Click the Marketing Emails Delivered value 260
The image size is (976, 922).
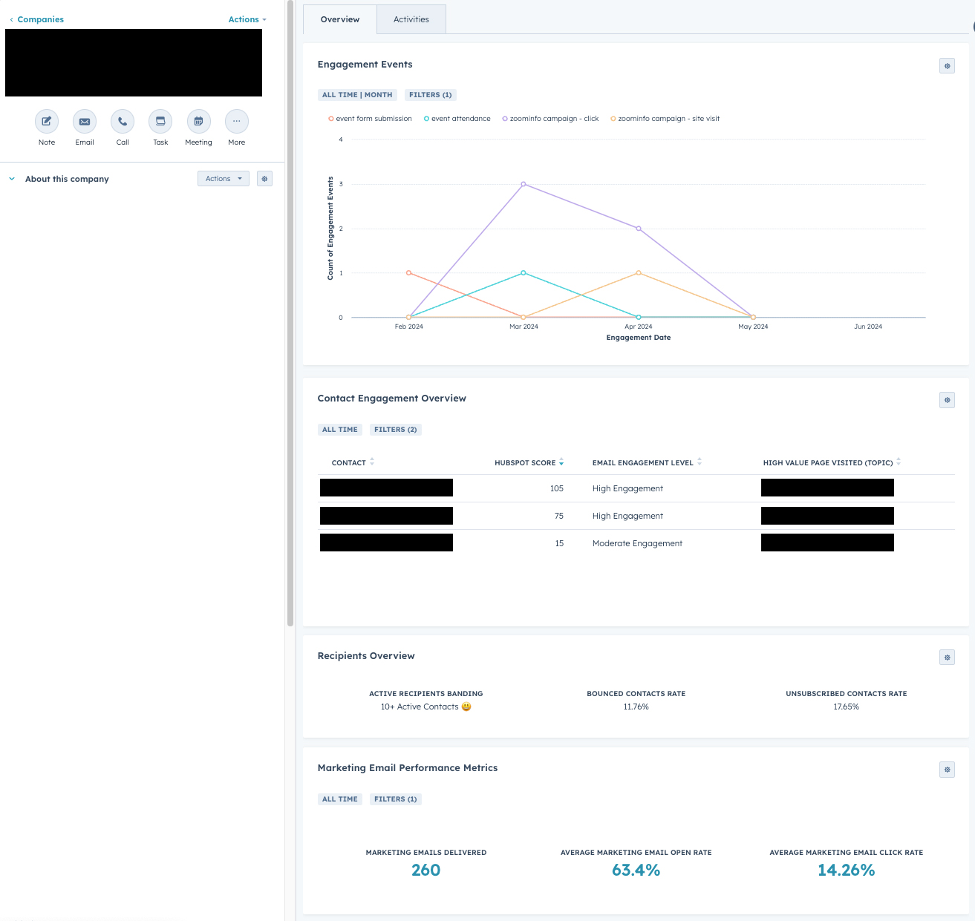[x=426, y=870]
